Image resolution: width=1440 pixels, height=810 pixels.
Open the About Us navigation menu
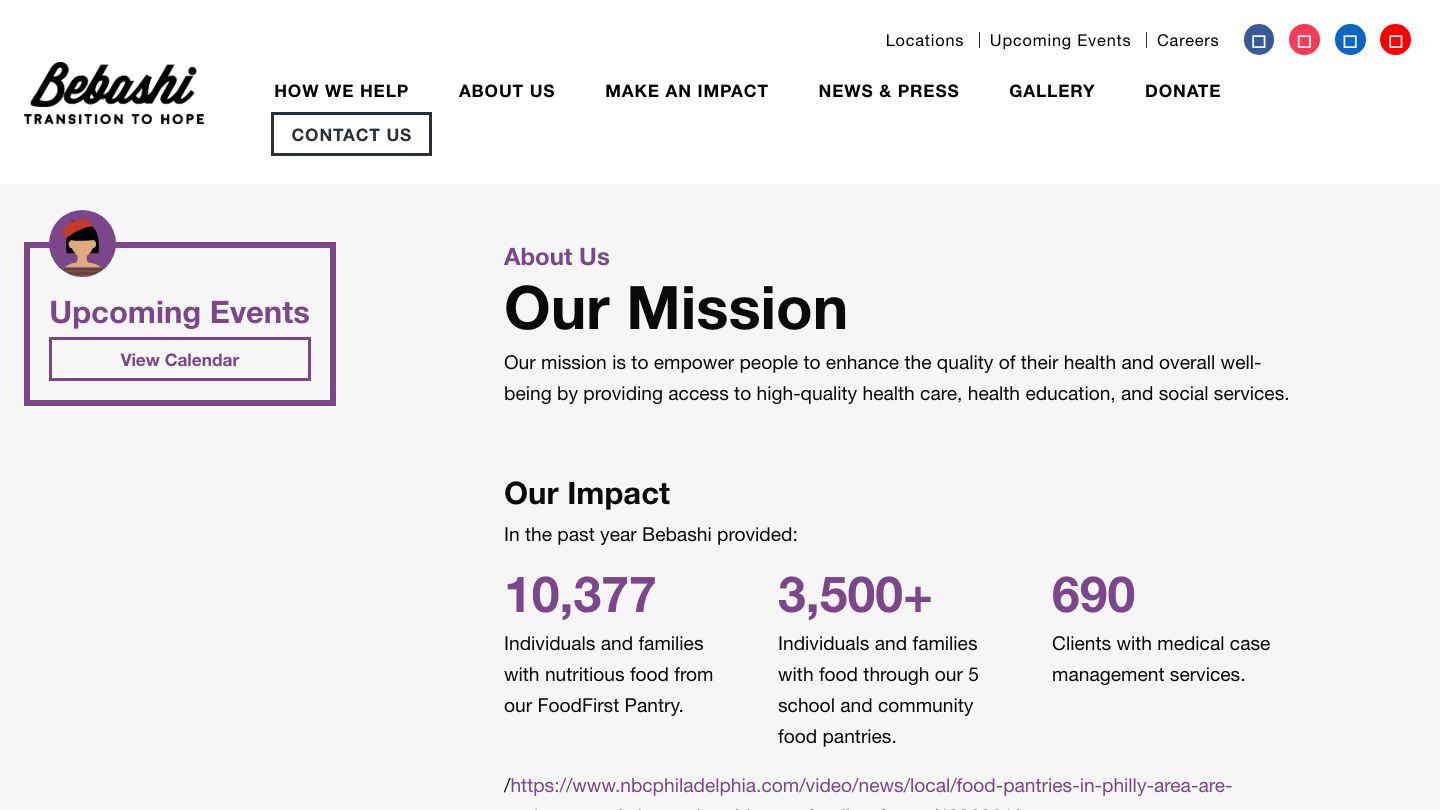click(x=507, y=91)
